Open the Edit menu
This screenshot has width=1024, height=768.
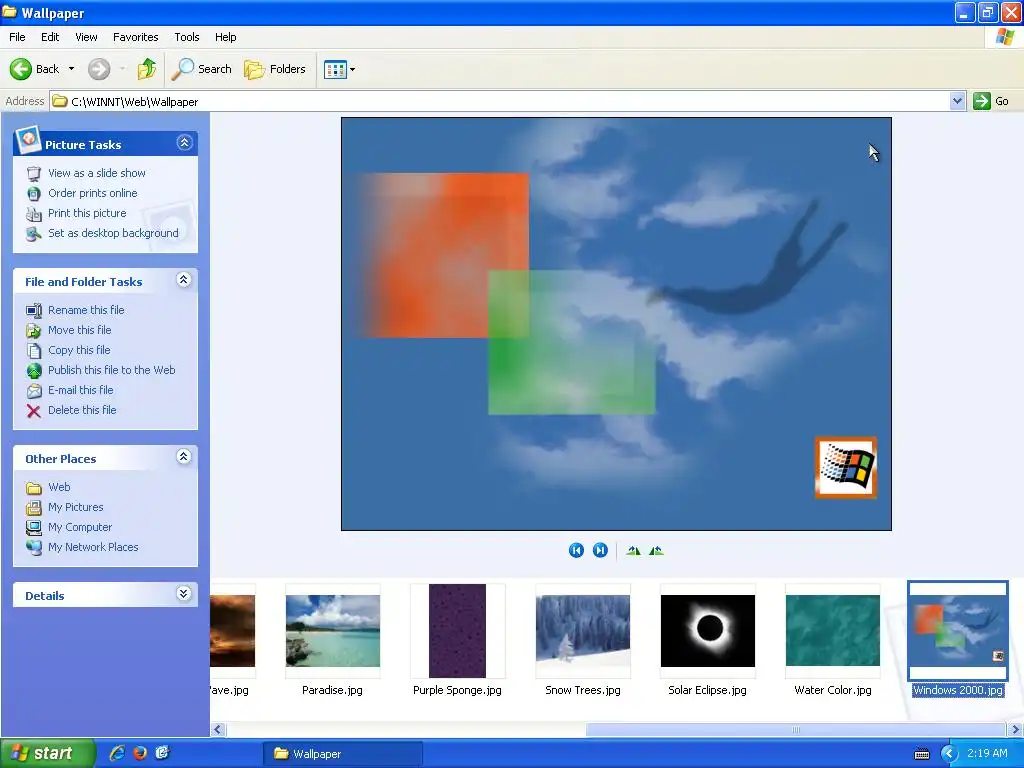[50, 37]
